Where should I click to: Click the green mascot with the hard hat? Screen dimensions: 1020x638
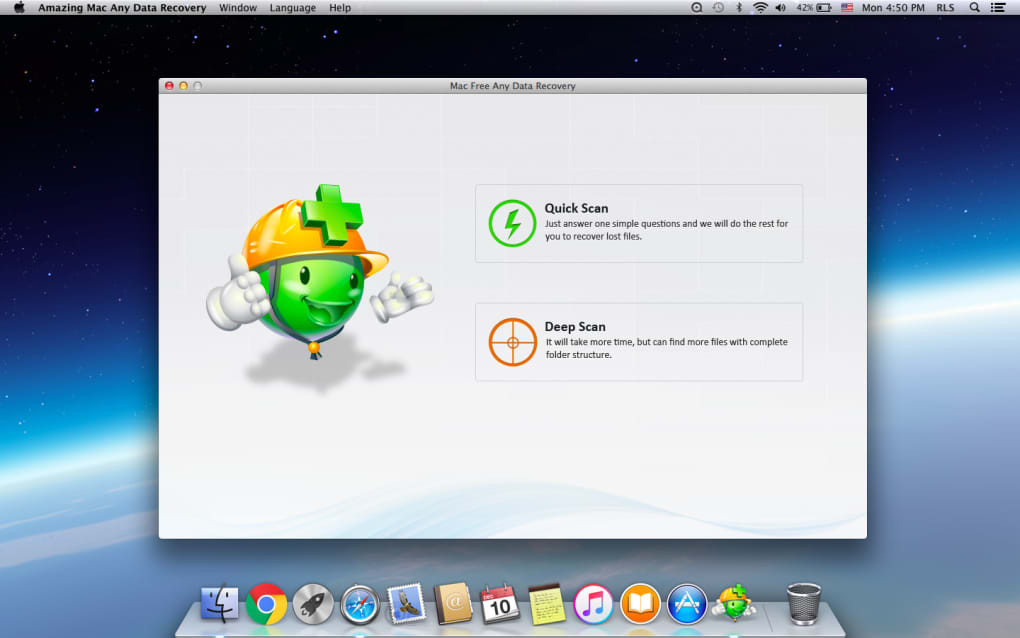point(319,273)
